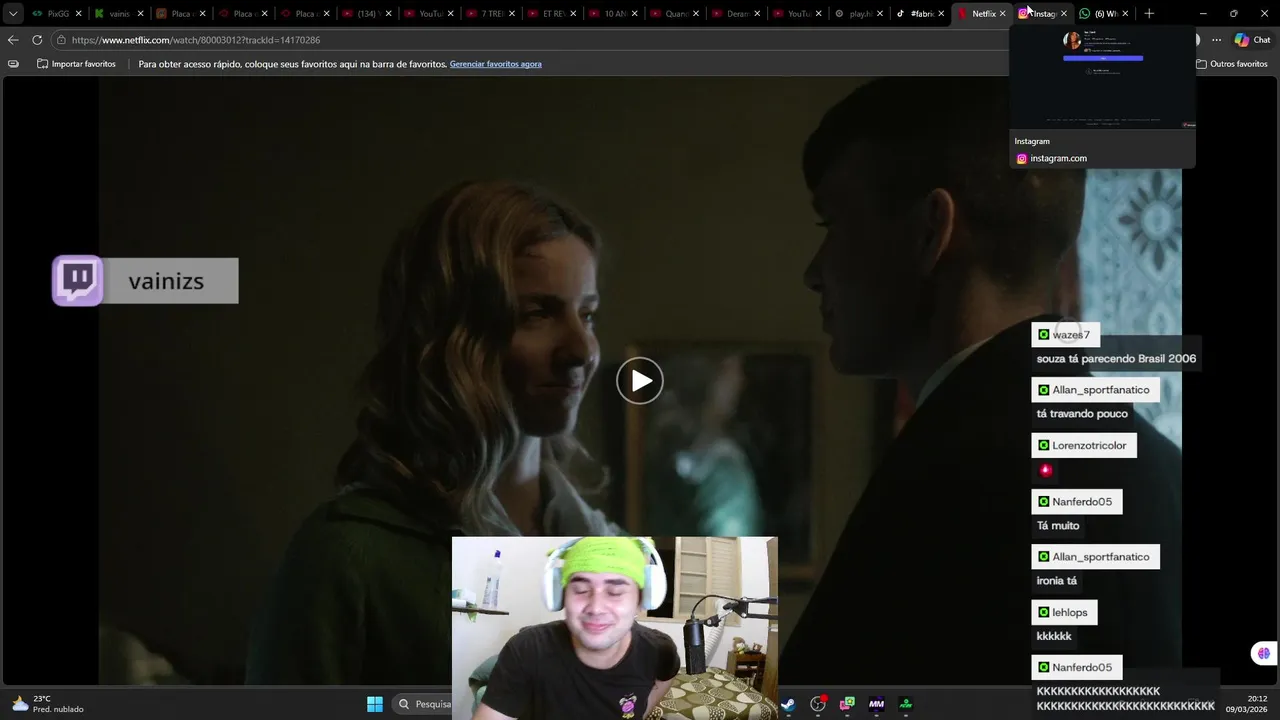Click the Twitch vainizs overlay badge

(x=145, y=281)
